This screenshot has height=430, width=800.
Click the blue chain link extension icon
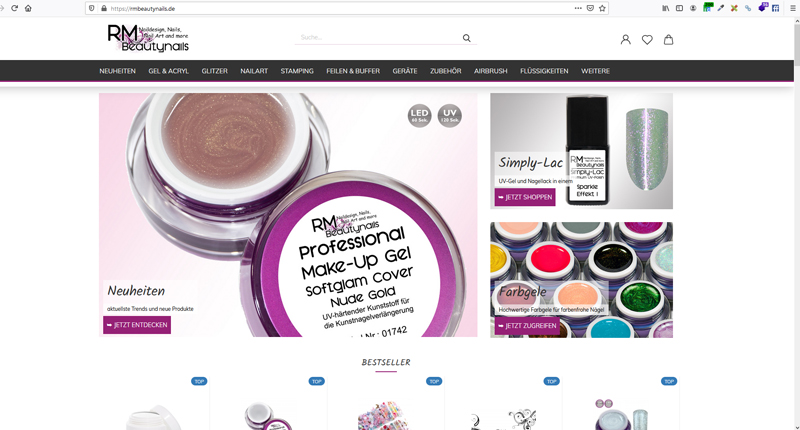click(748, 8)
